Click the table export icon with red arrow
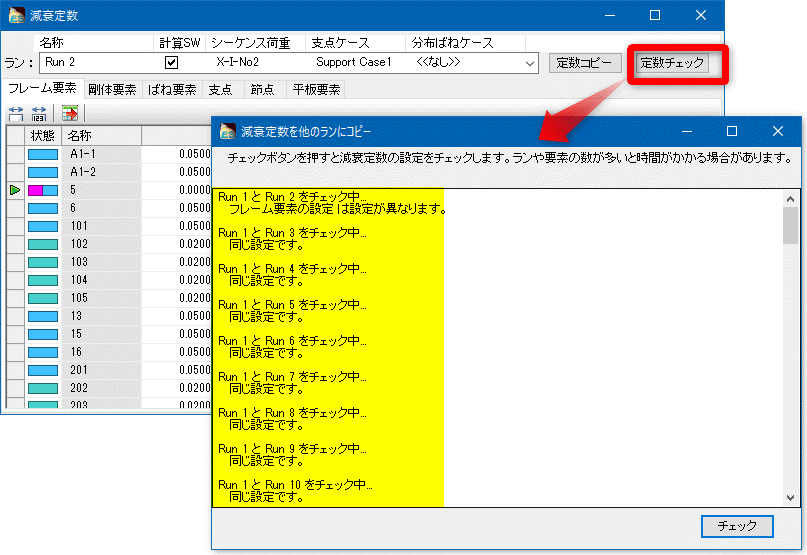The image size is (807, 555). coord(70,113)
